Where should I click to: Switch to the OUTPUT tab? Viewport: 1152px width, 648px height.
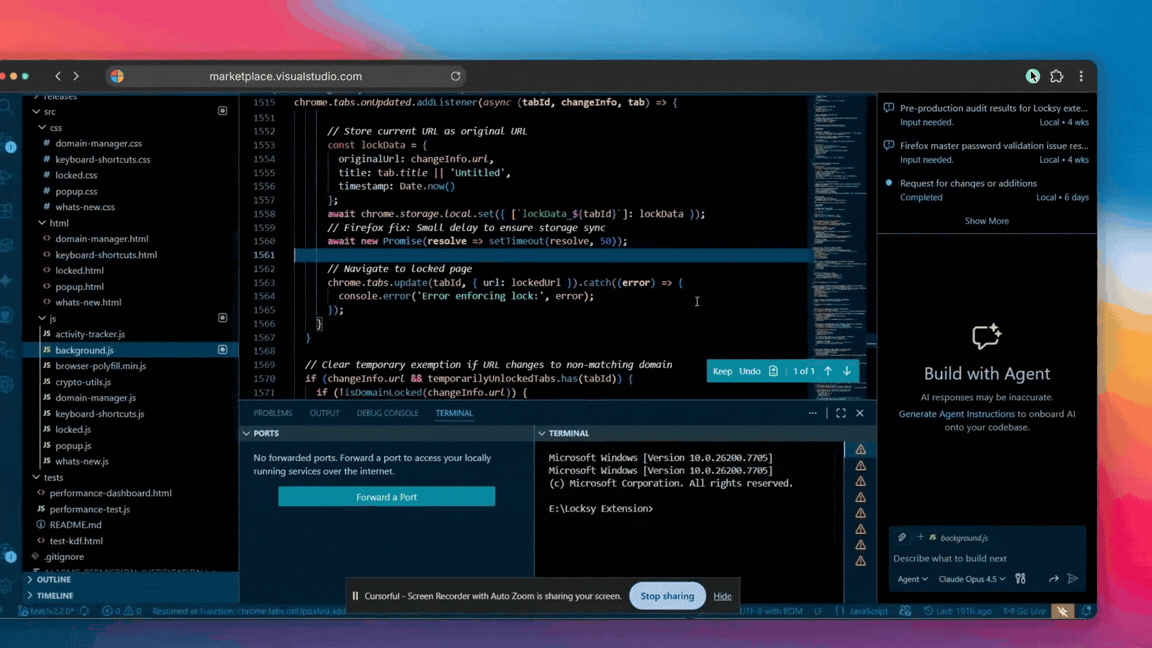pyautogui.click(x=324, y=412)
